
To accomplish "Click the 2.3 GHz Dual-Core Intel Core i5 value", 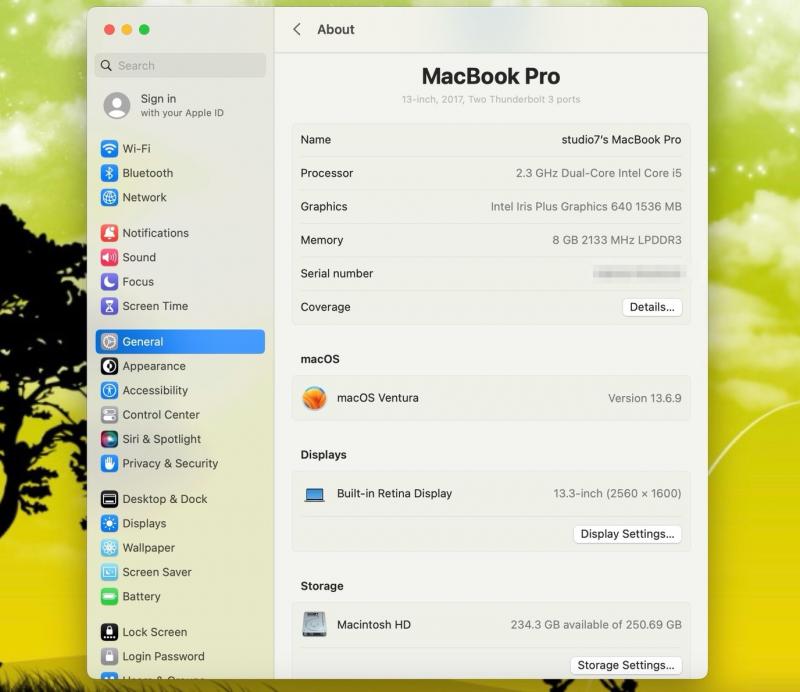I will point(598,173).
